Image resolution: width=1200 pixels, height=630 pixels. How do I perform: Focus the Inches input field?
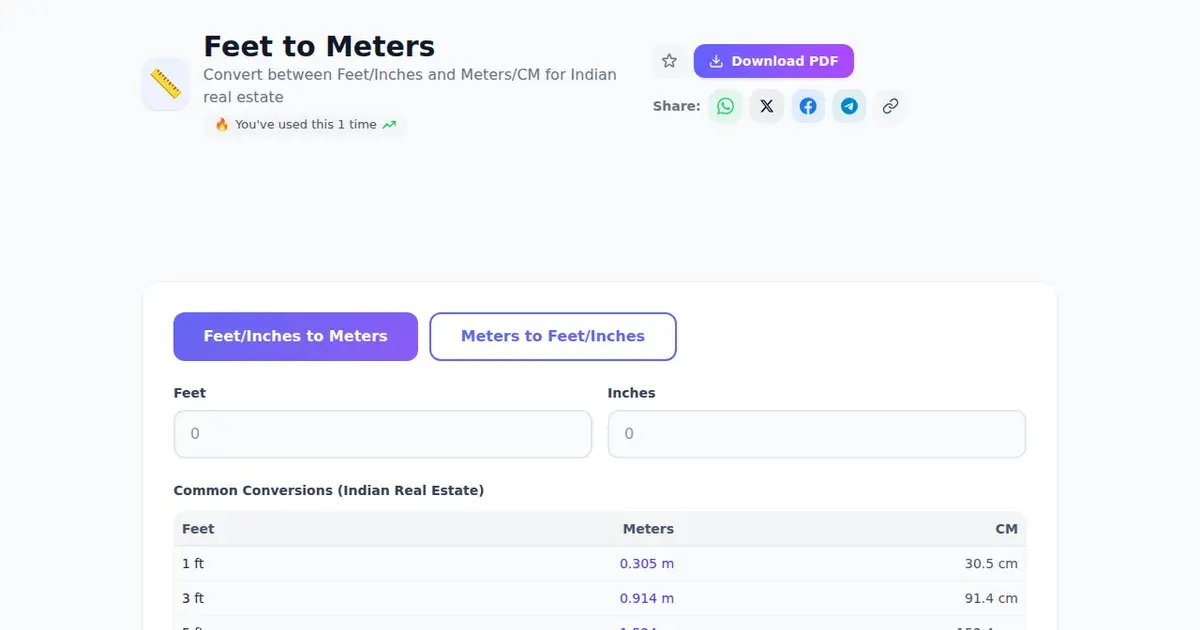pos(817,434)
